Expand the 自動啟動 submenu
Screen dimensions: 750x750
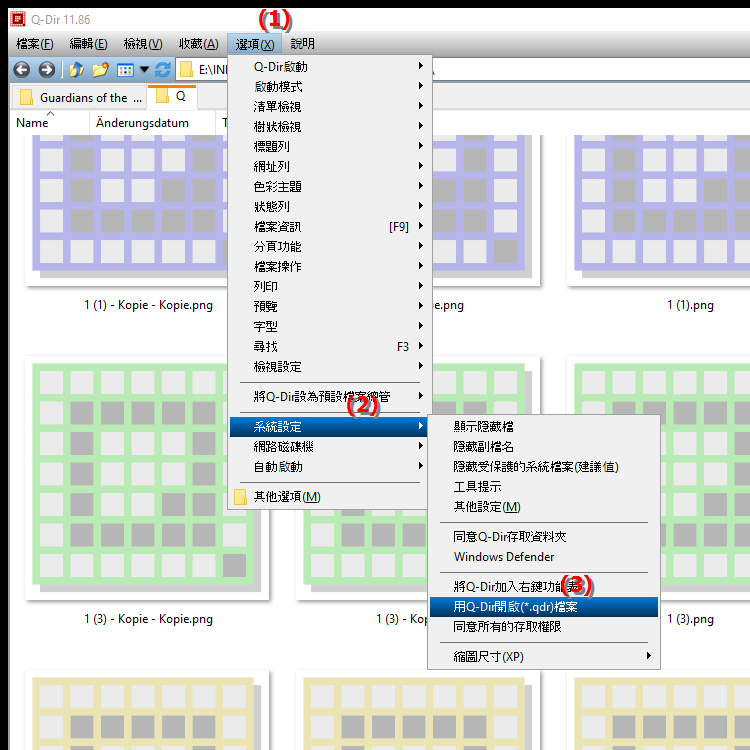pos(330,467)
